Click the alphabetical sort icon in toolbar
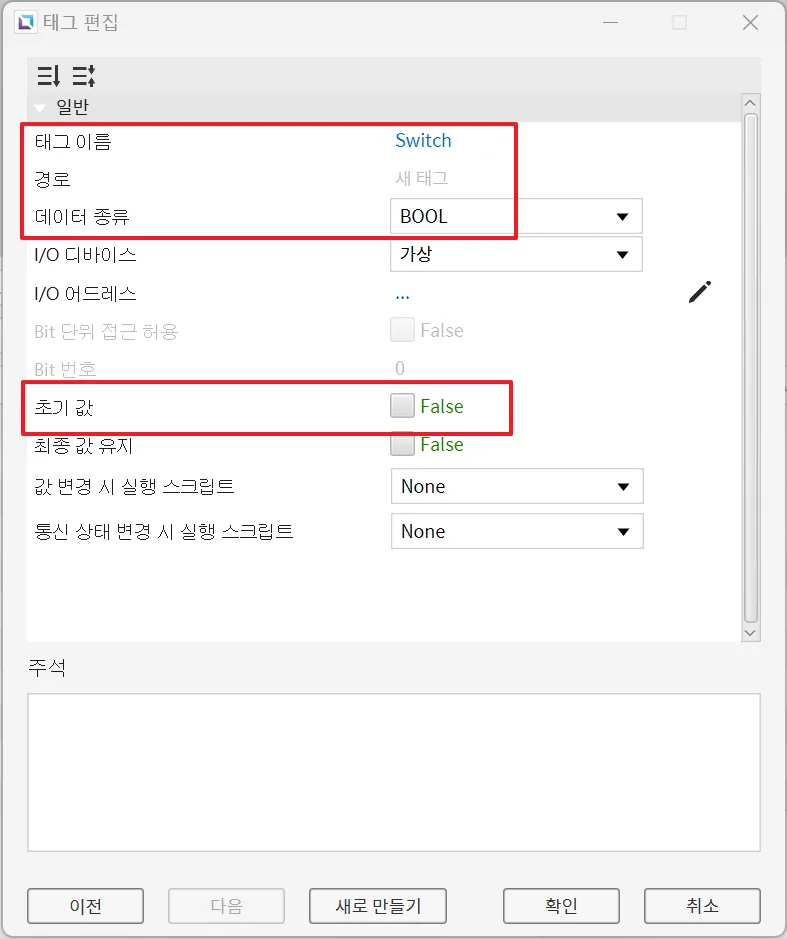787x939 pixels. pyautogui.click(x=83, y=76)
